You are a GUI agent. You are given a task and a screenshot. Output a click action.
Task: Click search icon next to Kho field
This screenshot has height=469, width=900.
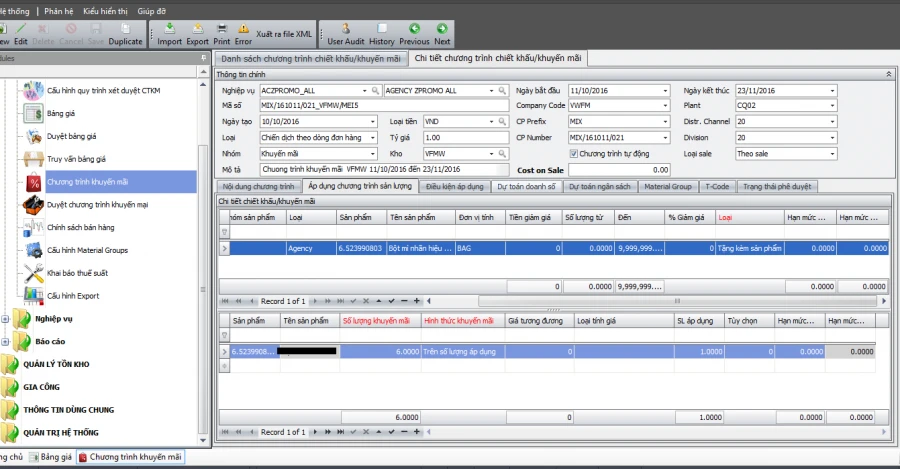502,154
